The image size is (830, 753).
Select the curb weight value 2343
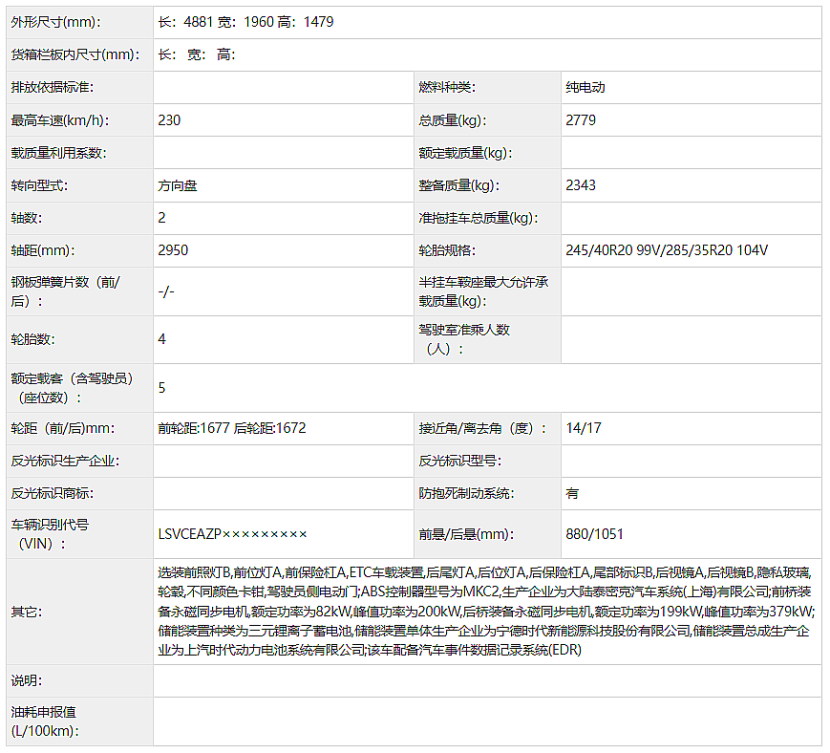point(581,185)
